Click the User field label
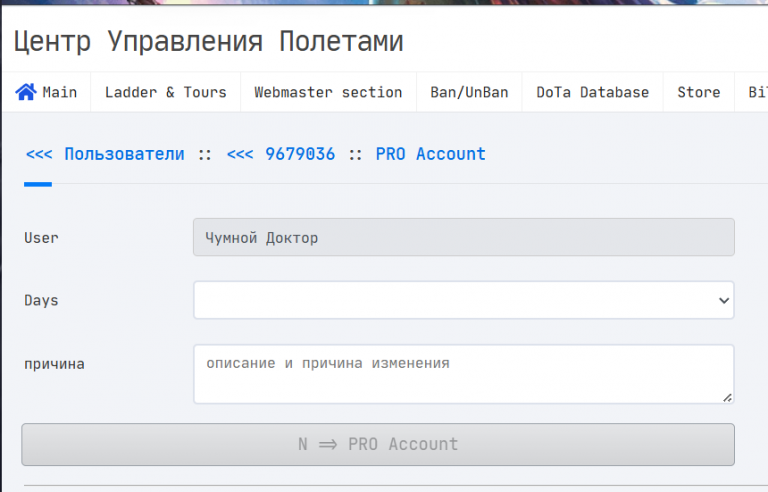The image size is (768, 492). (41, 238)
